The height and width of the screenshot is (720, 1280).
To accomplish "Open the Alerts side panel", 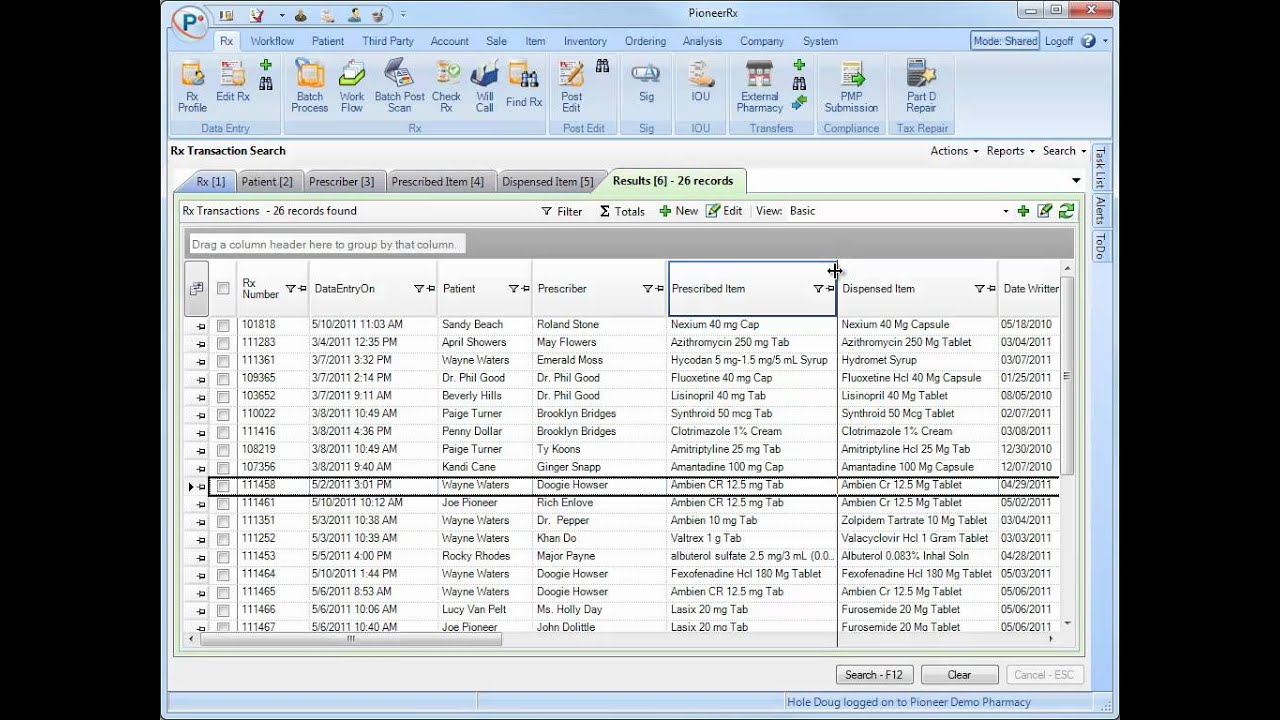I will tap(1100, 211).
